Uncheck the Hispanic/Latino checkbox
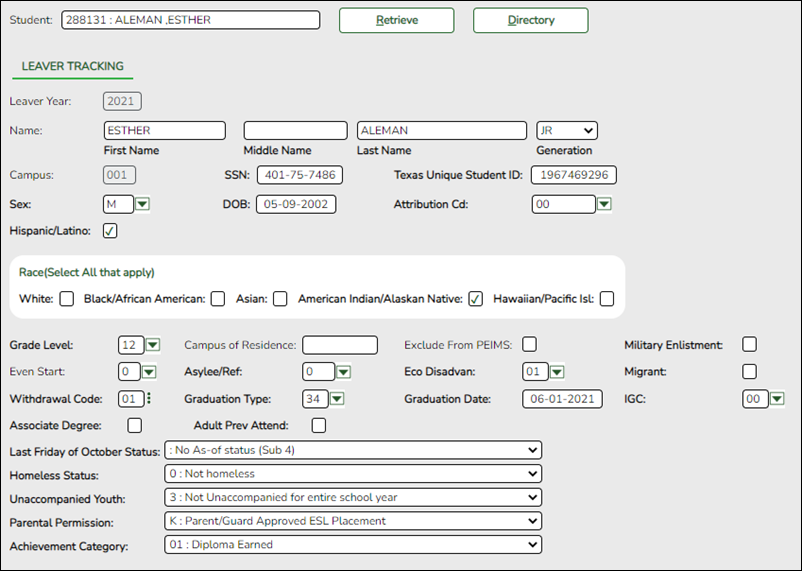802x571 pixels. coord(110,231)
